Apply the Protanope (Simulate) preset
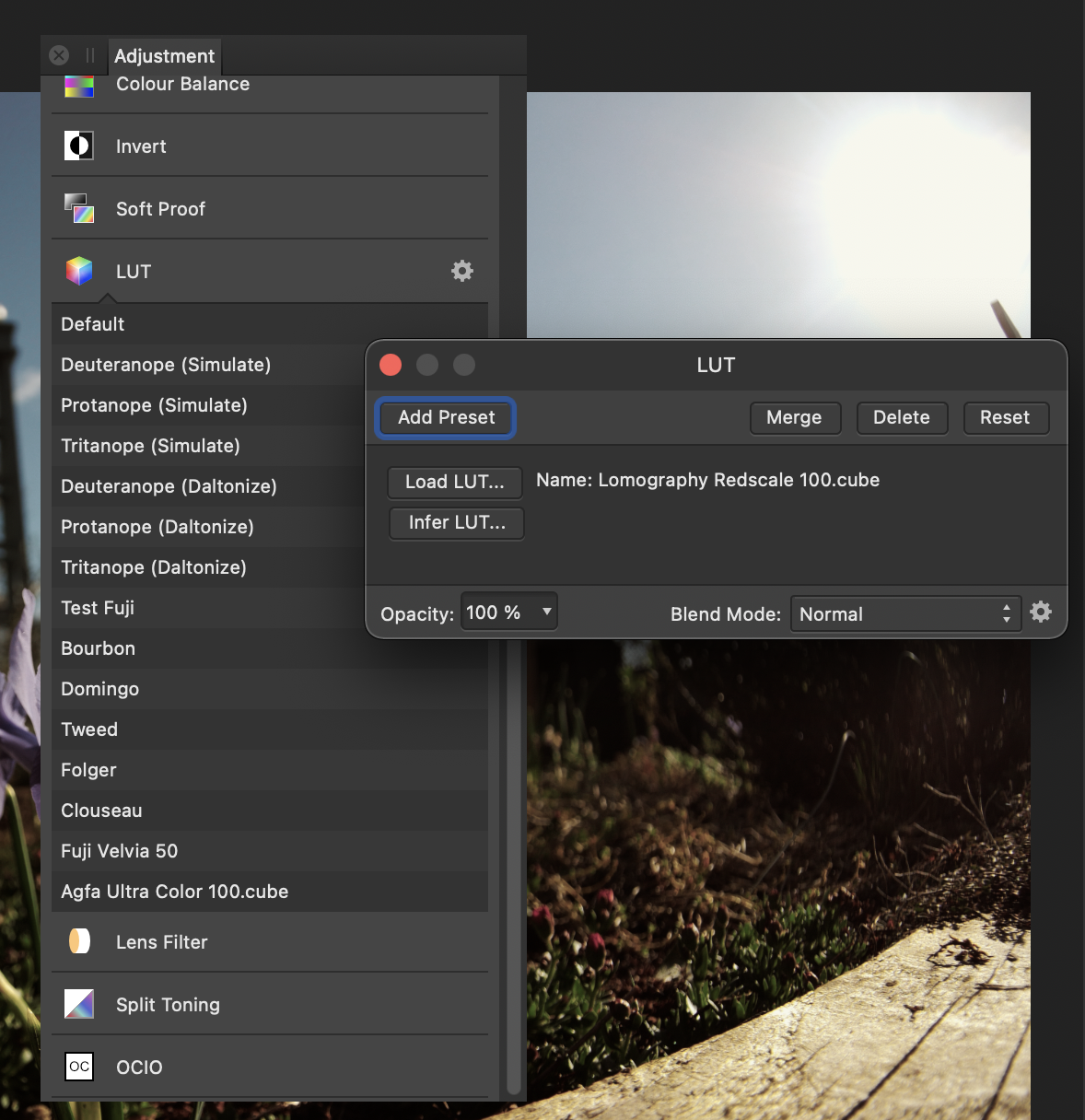 (208, 405)
